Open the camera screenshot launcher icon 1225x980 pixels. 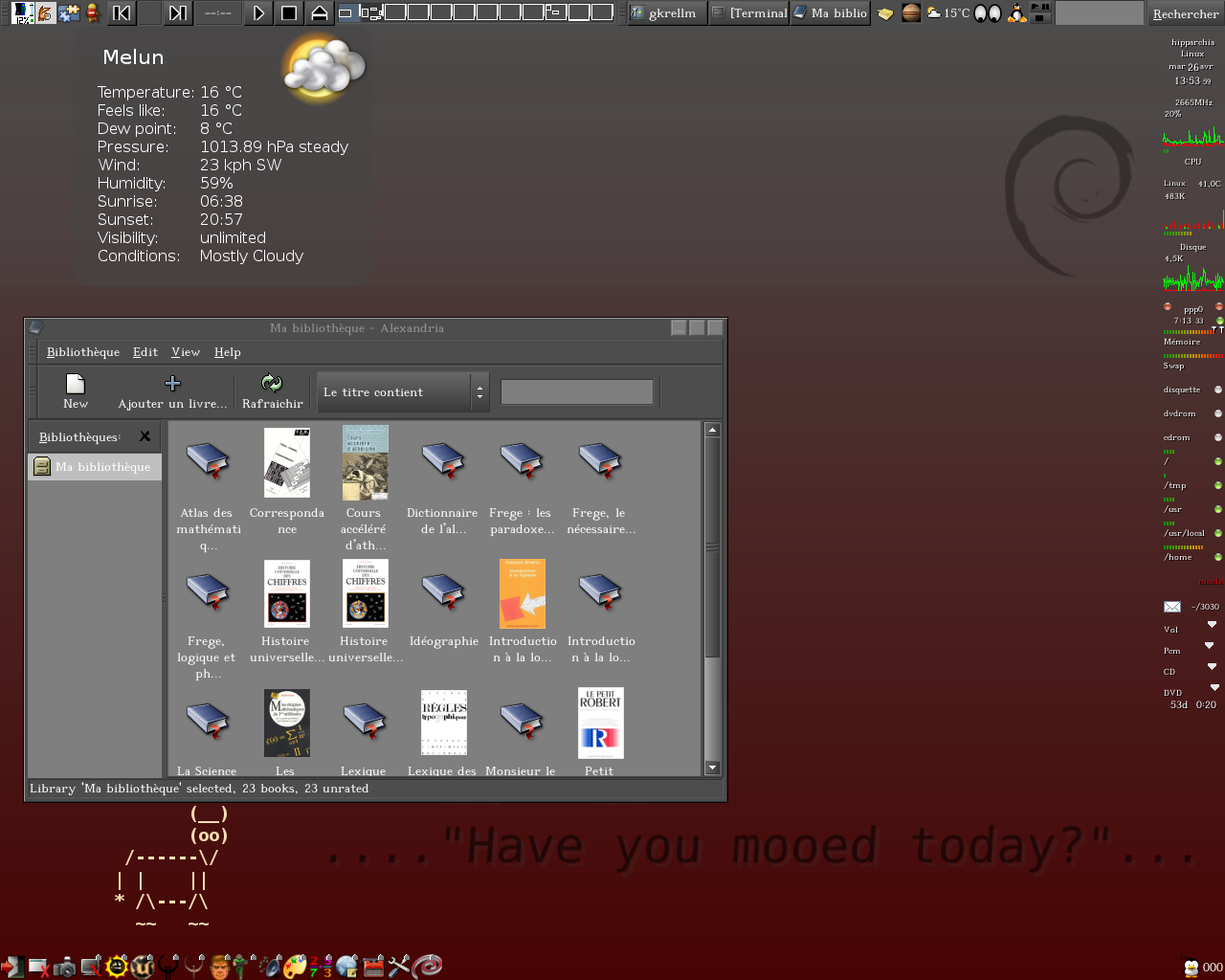64,967
